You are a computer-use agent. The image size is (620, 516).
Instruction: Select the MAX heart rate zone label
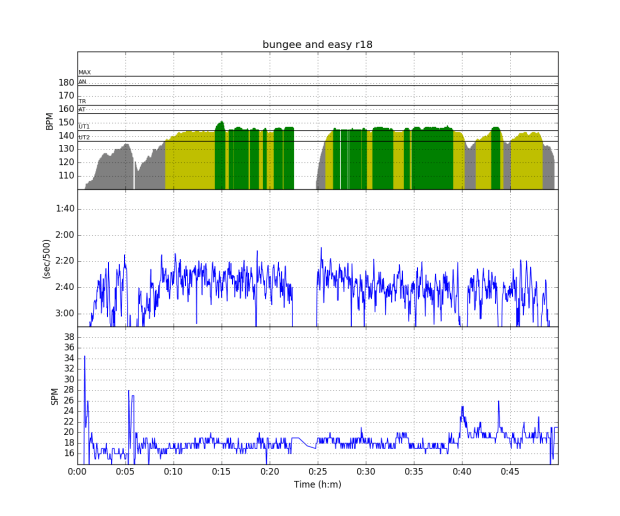pyautogui.click(x=84, y=73)
